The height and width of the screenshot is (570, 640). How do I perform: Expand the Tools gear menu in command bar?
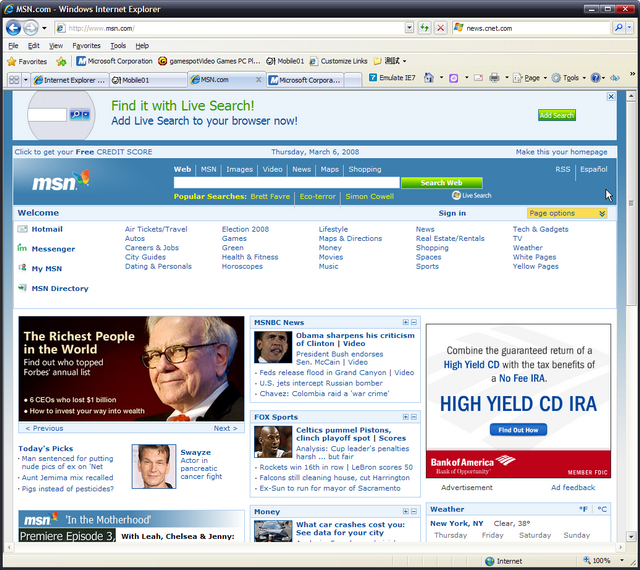[569, 78]
